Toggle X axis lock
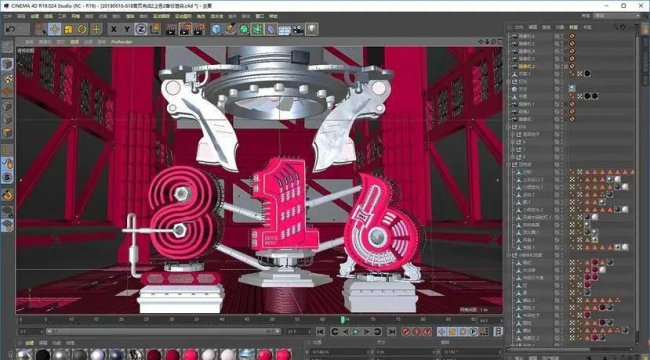Viewport: 650px width, 360px height. point(113,29)
